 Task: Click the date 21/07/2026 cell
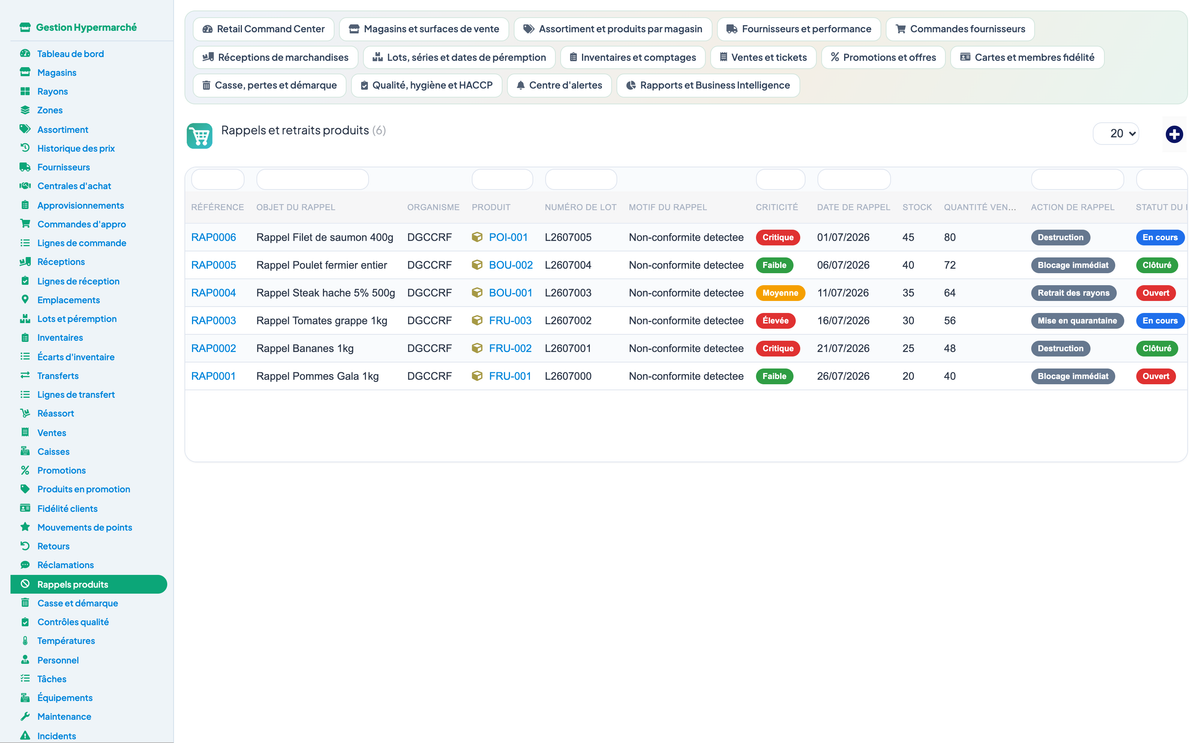(x=845, y=349)
